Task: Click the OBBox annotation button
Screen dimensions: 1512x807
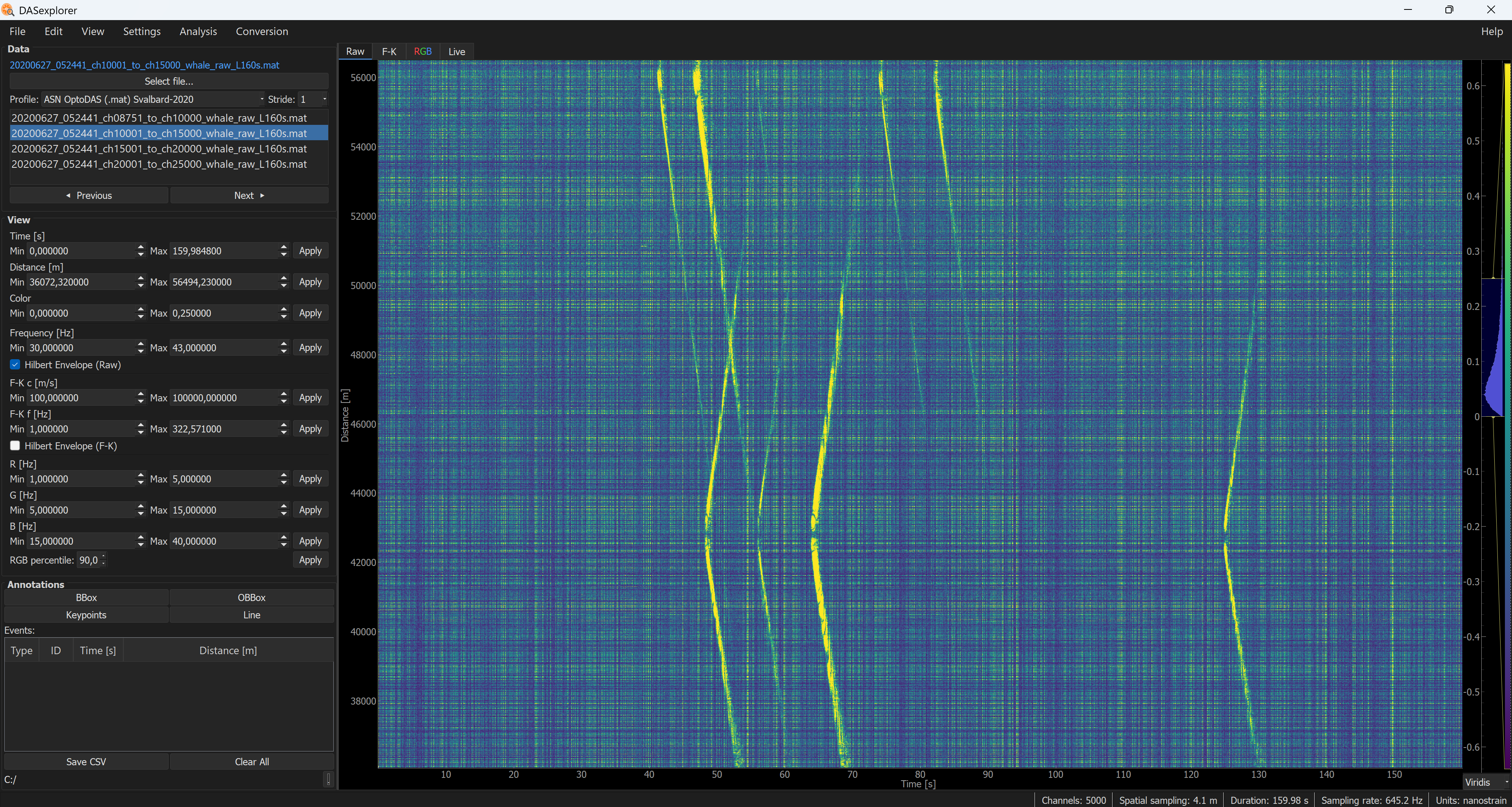Action: point(252,597)
